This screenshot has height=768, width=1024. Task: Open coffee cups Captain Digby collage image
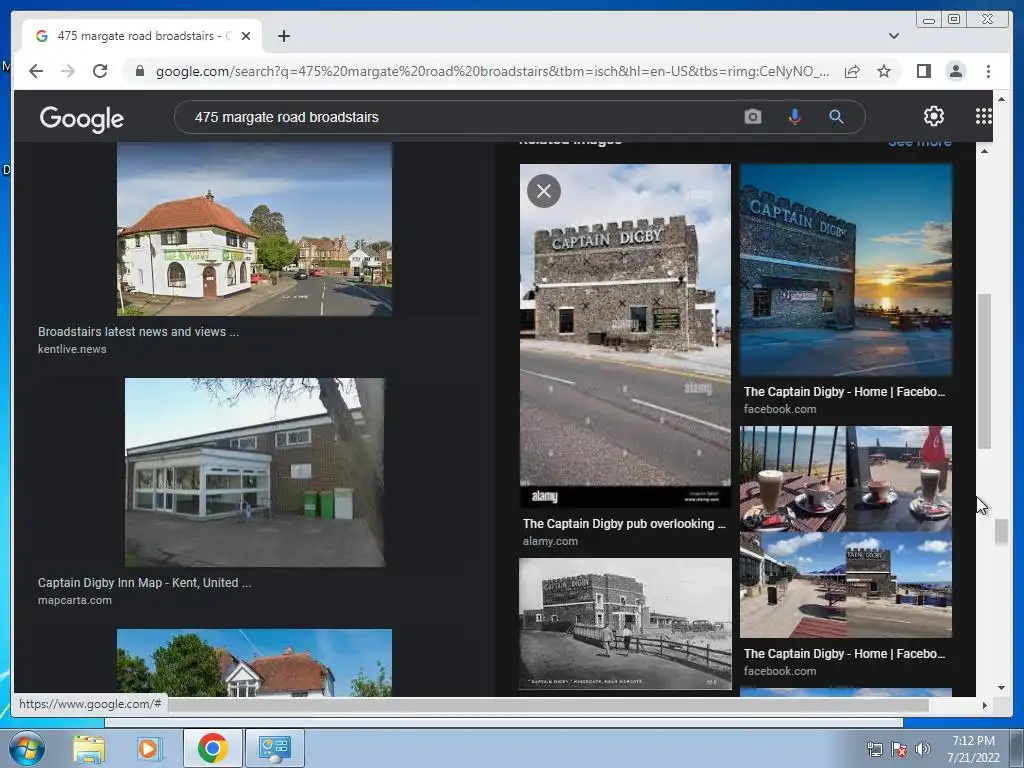[846, 532]
